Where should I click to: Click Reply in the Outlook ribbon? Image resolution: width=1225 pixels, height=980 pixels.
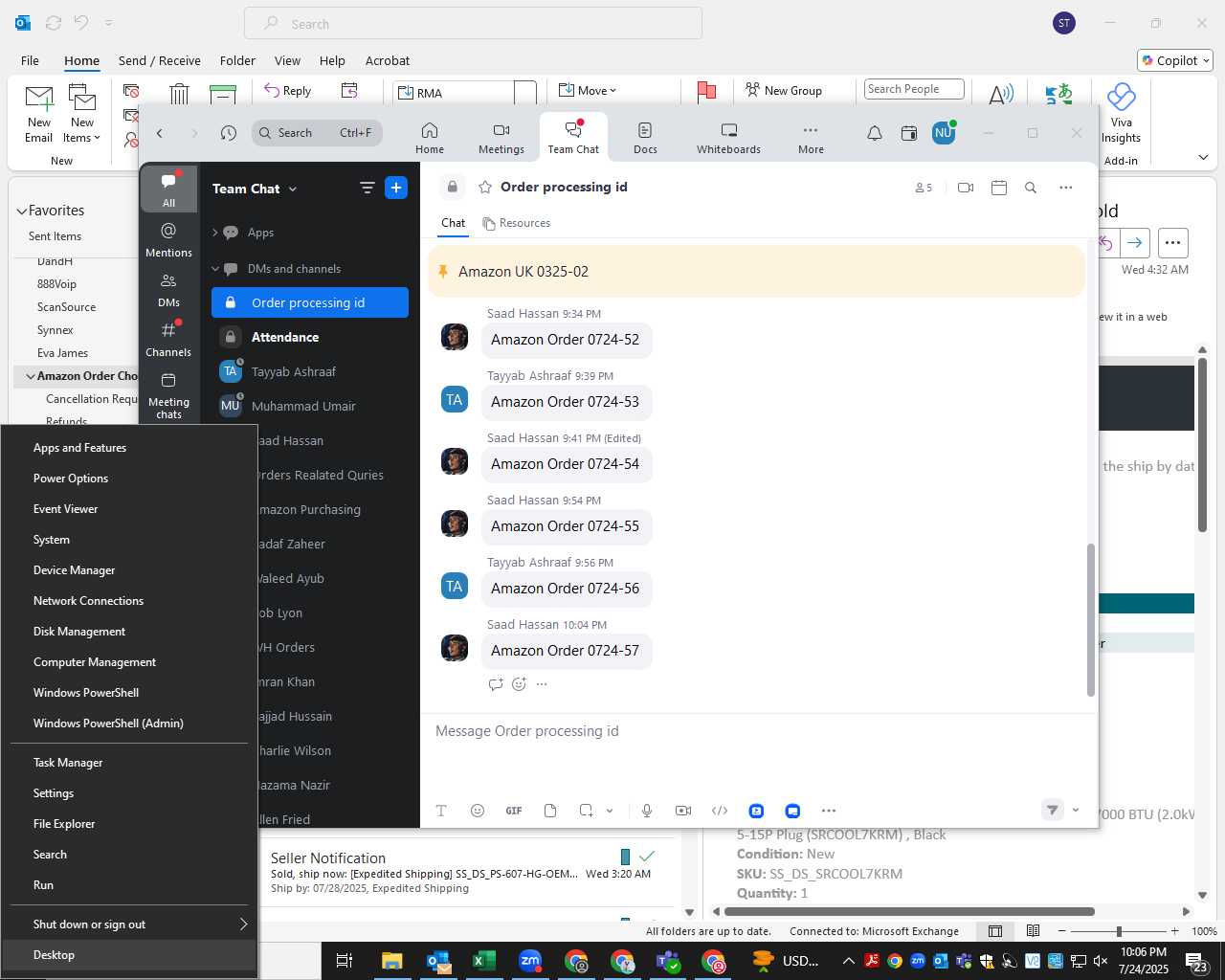click(288, 90)
